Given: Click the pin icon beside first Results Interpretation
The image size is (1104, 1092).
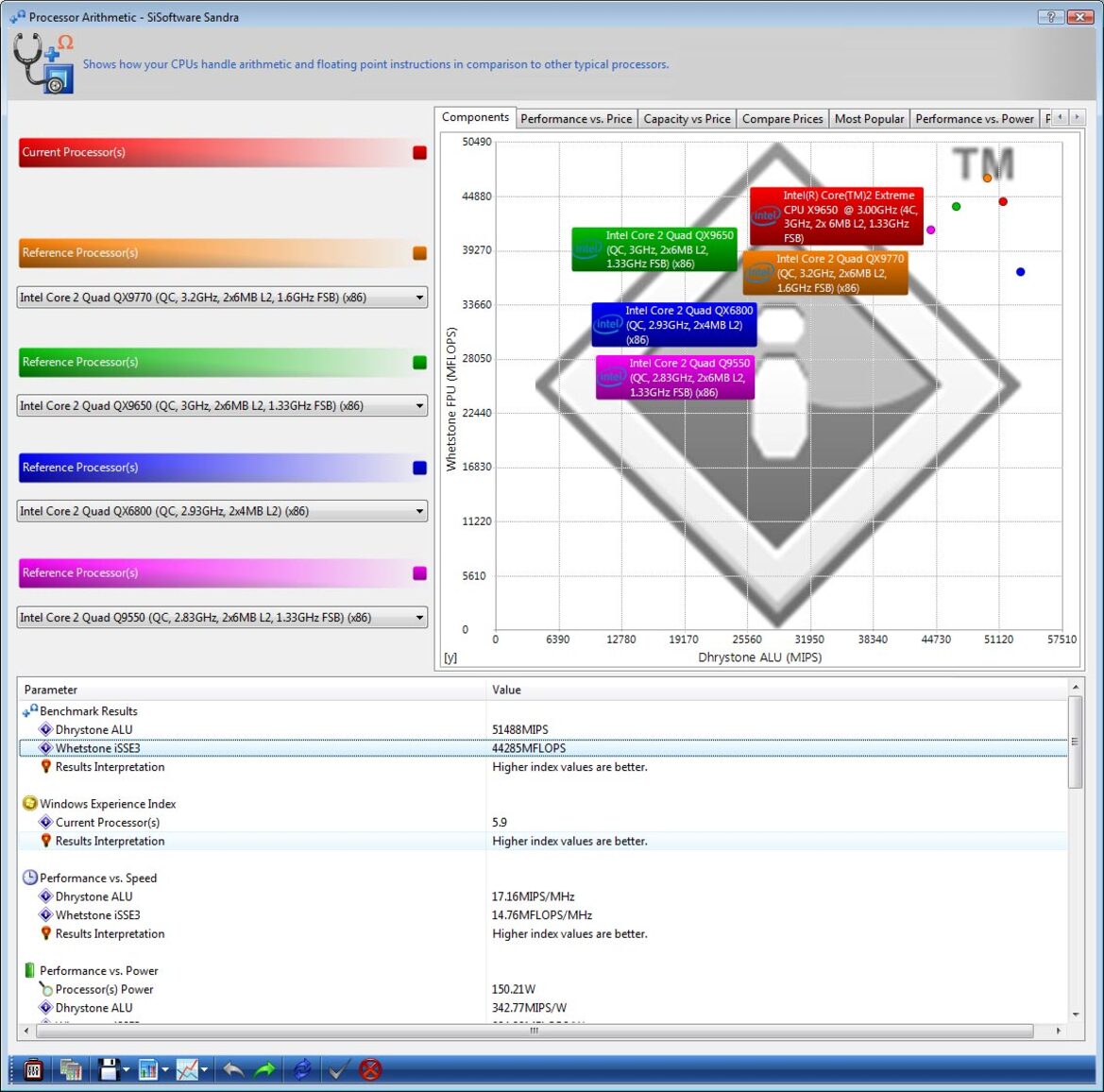Looking at the screenshot, I should coord(45,766).
